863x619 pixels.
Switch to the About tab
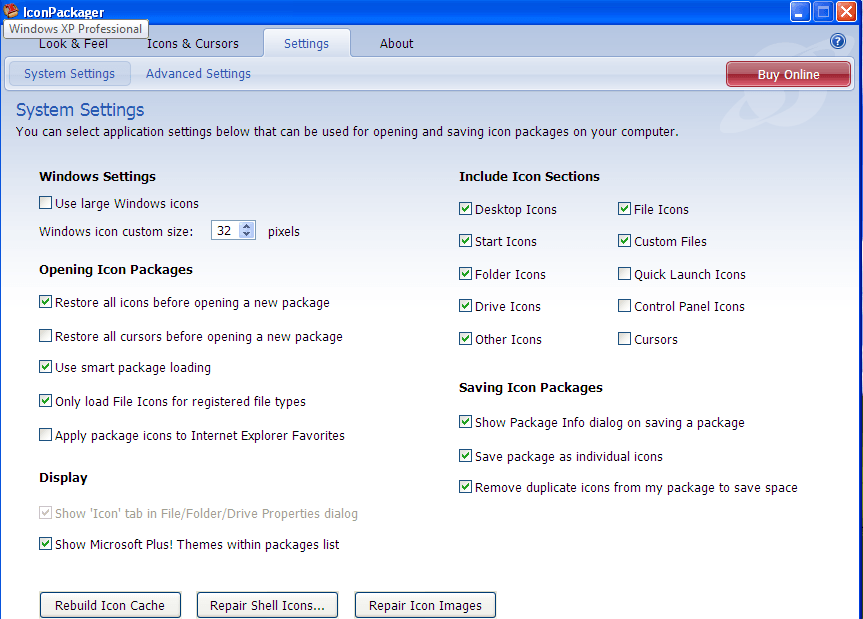[x=396, y=43]
